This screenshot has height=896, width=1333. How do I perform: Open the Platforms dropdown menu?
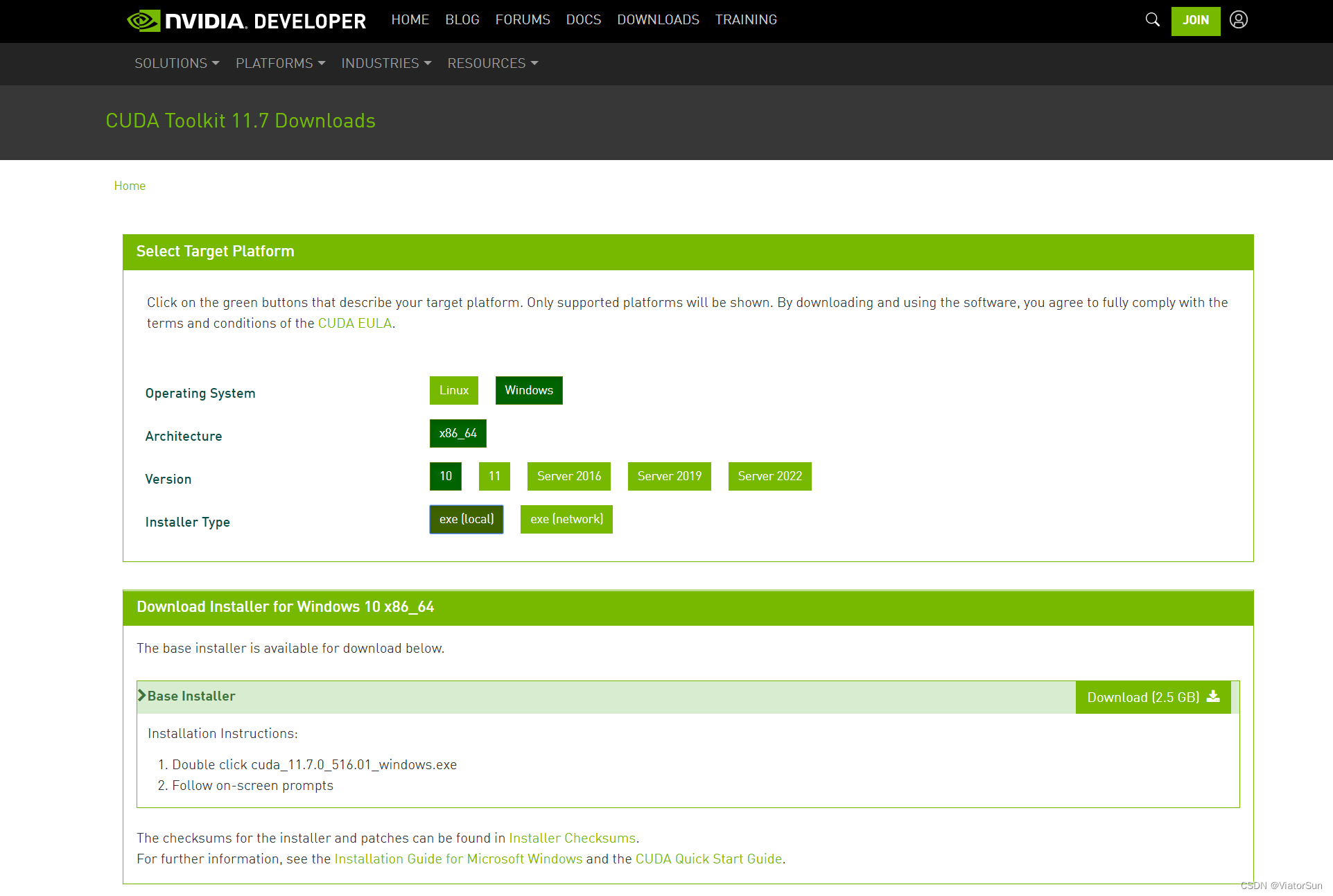[x=280, y=63]
